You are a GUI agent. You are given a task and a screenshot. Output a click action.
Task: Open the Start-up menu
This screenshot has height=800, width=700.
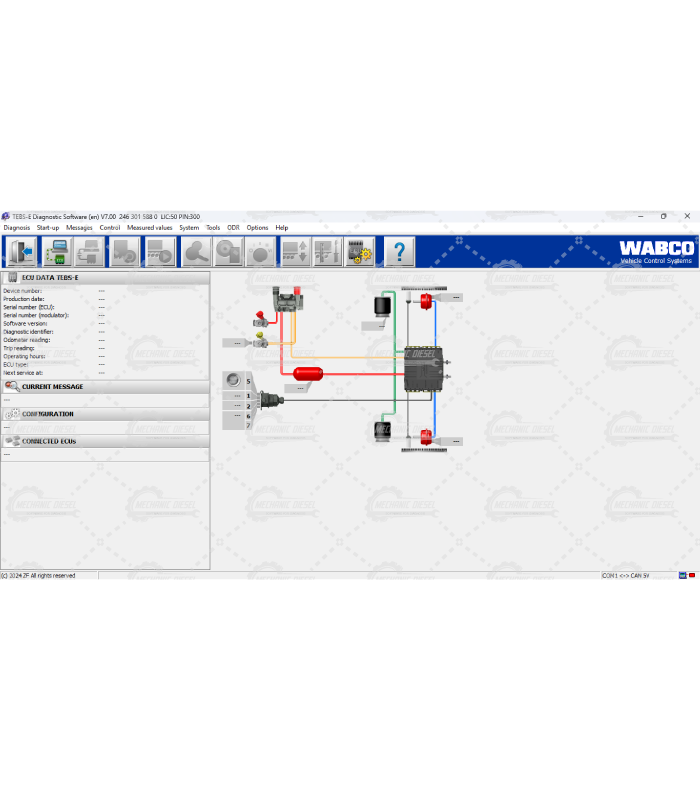pyautogui.click(x=48, y=228)
